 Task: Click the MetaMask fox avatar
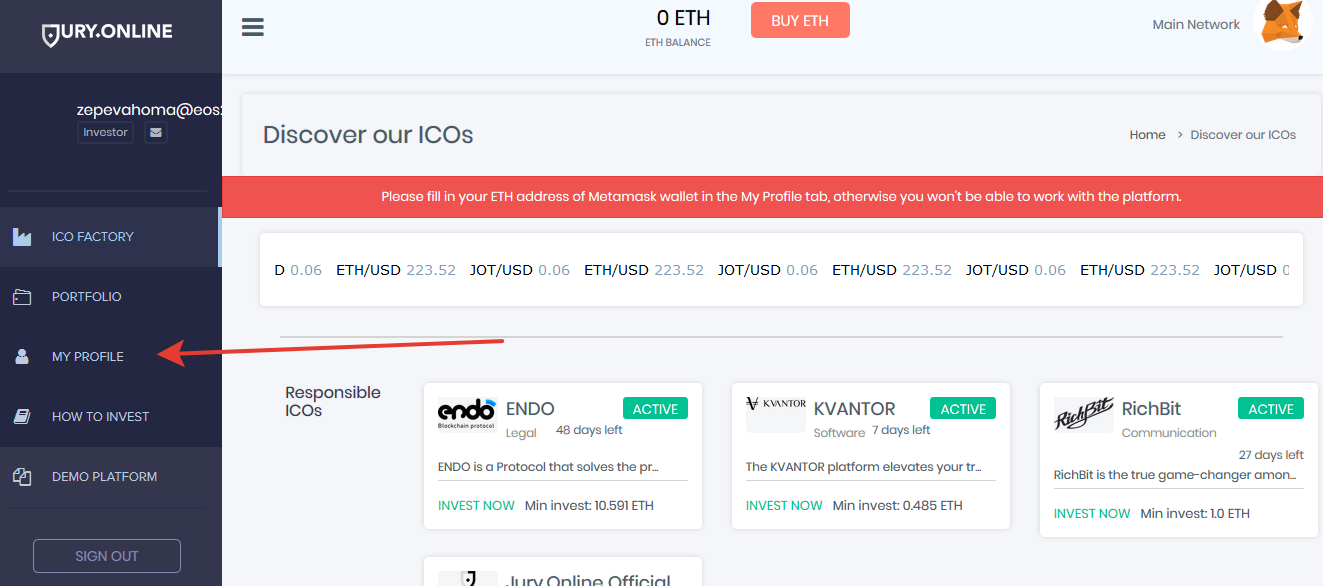1282,22
